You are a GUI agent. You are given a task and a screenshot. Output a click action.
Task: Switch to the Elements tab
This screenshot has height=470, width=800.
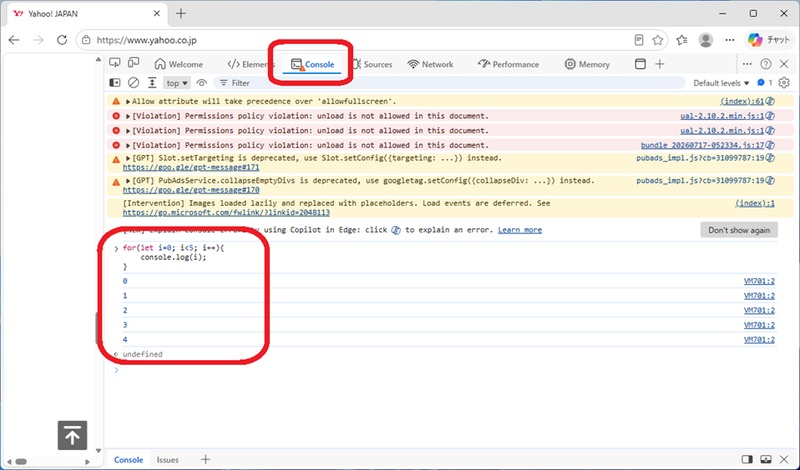coord(251,64)
